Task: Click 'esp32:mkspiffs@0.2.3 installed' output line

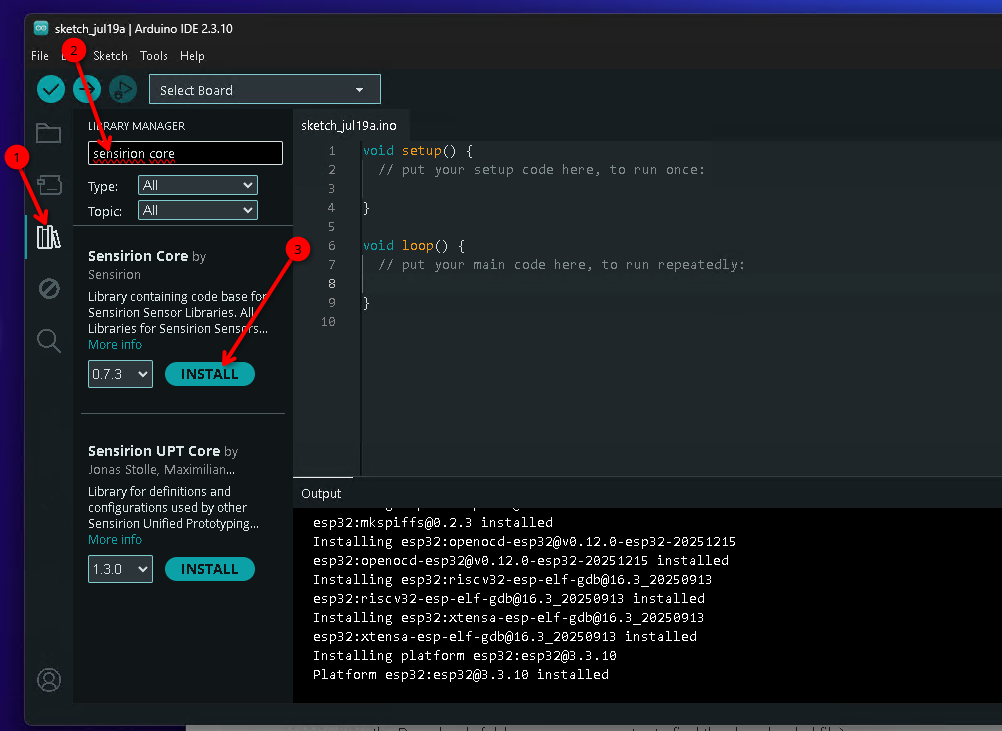Action: click(x=433, y=522)
